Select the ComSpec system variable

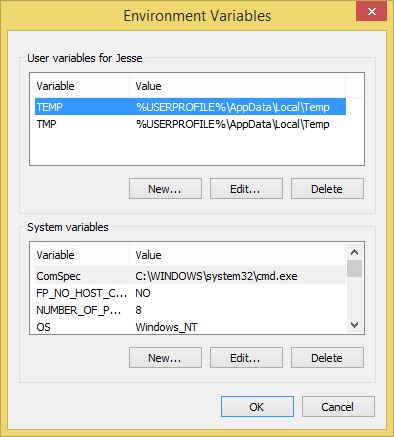(190, 276)
